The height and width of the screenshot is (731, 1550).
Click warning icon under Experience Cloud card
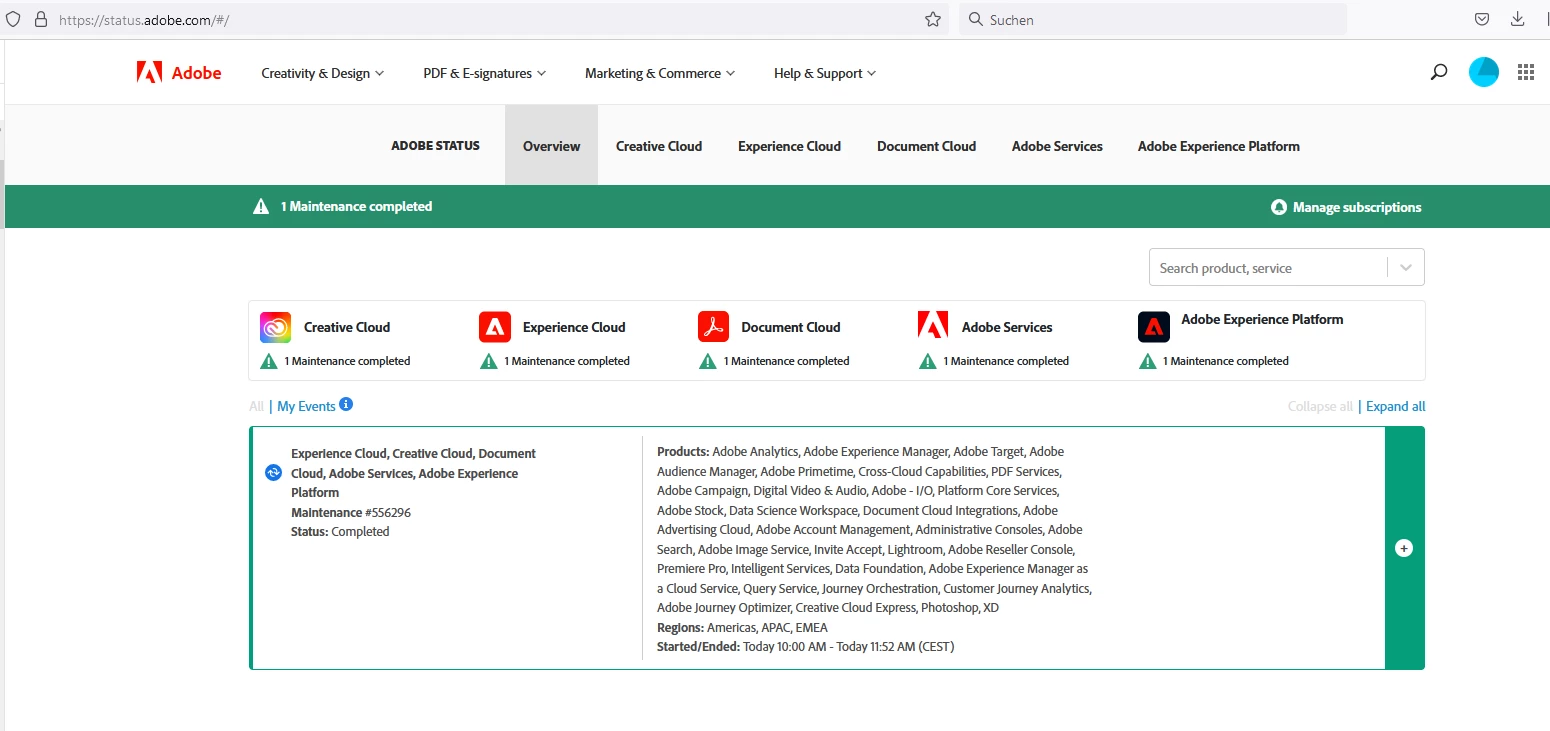(489, 361)
